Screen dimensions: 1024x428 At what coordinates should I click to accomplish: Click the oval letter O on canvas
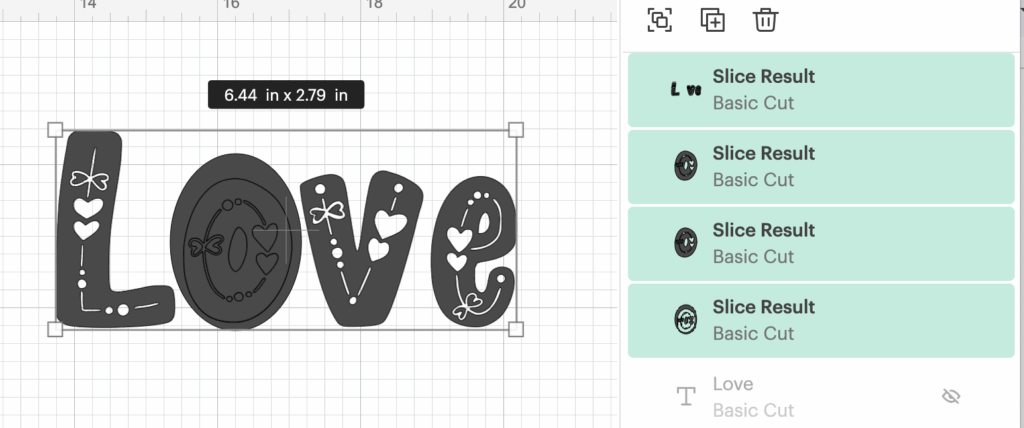pos(236,241)
